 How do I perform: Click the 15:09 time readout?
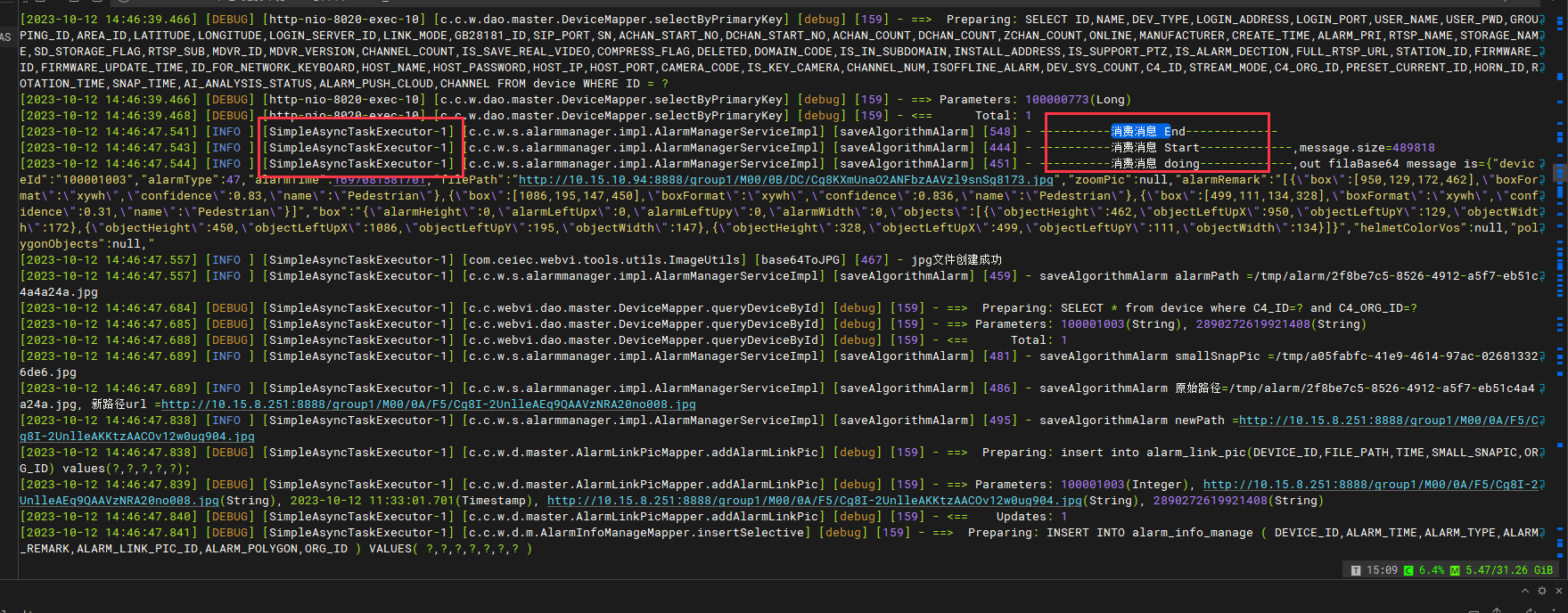[x=1382, y=570]
